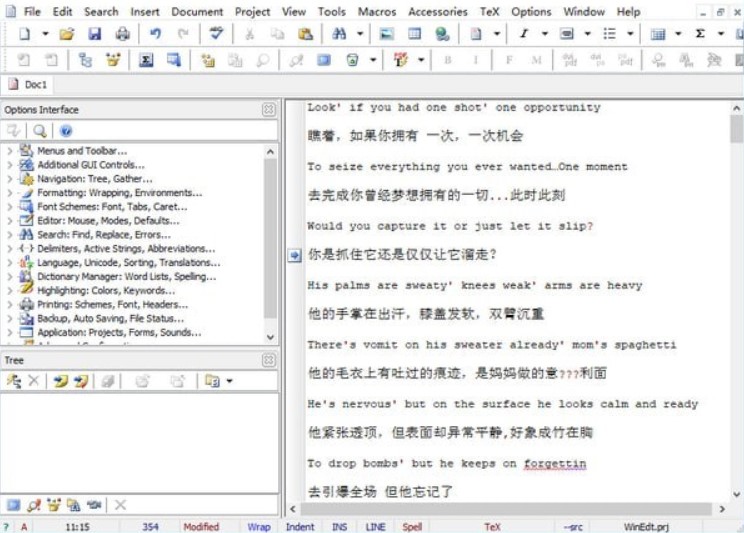
Task: Toggle INS insert mode in status bar
Action: 339,527
